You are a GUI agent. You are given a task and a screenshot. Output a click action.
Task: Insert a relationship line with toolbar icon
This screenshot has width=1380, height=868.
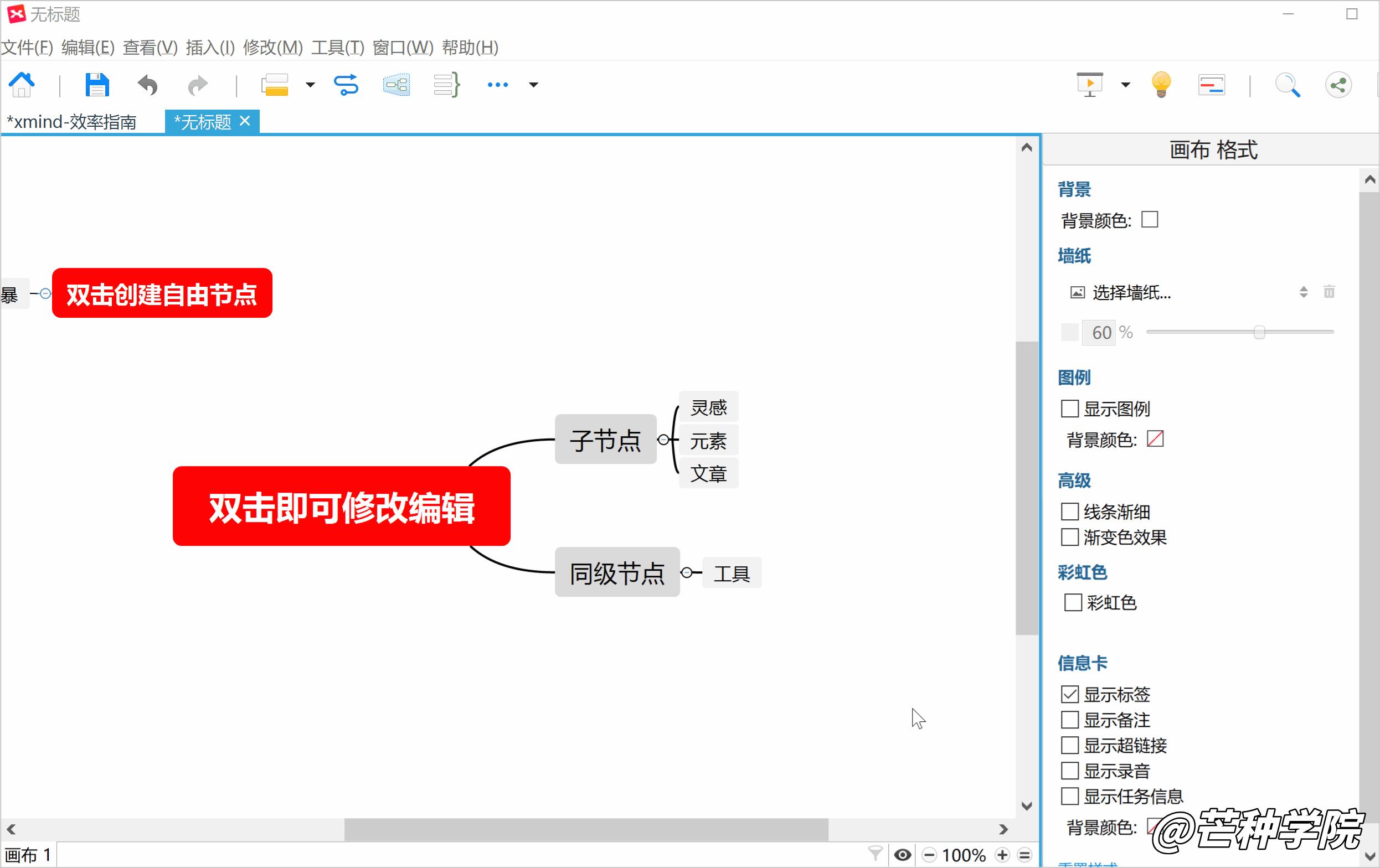click(346, 85)
